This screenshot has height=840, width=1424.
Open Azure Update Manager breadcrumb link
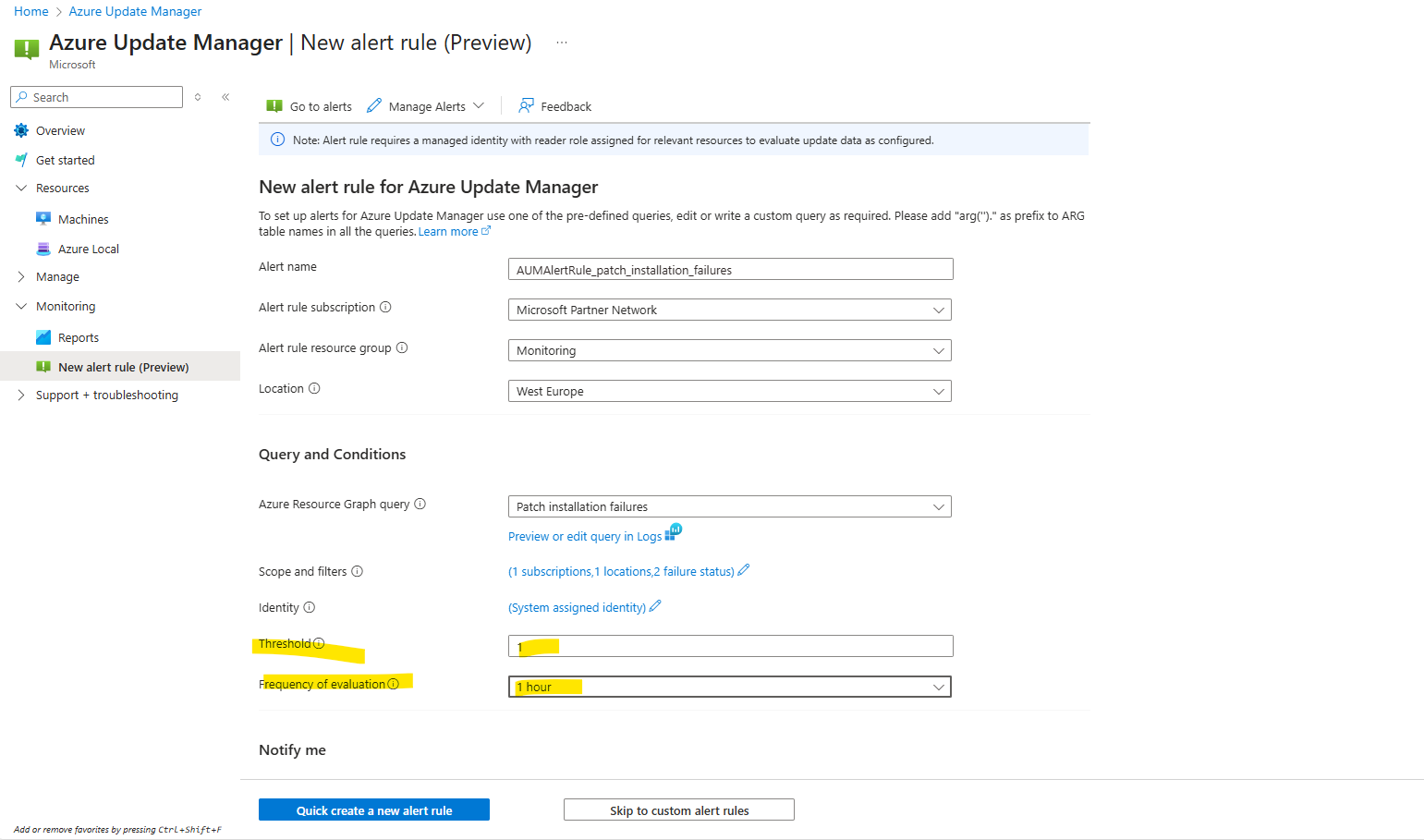135,11
